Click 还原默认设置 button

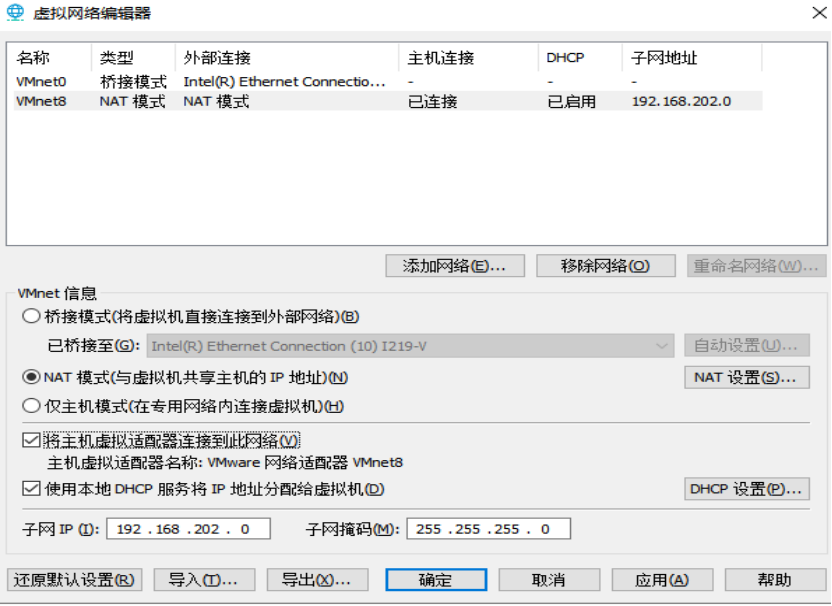[x=74, y=580]
